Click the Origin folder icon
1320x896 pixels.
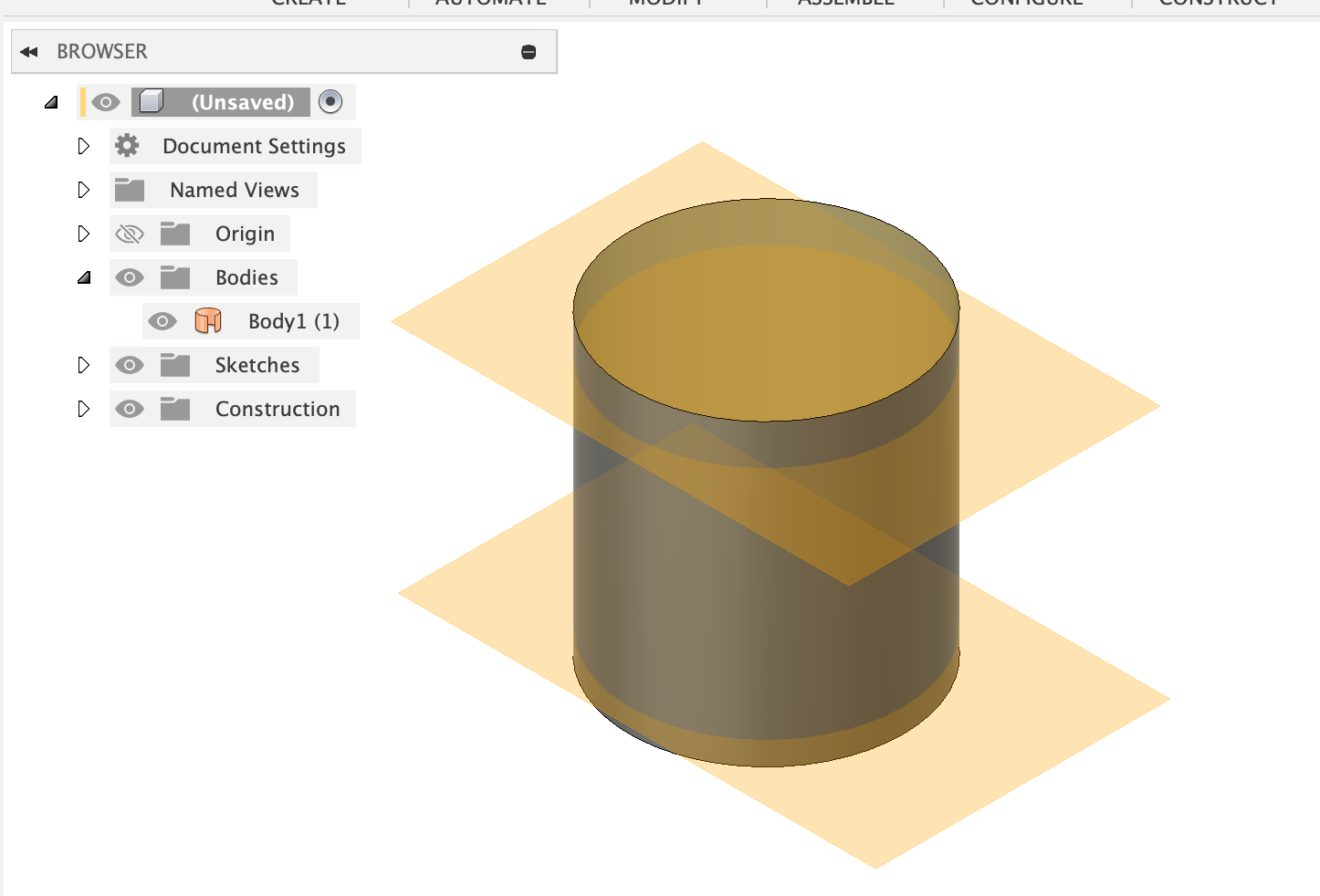177,234
